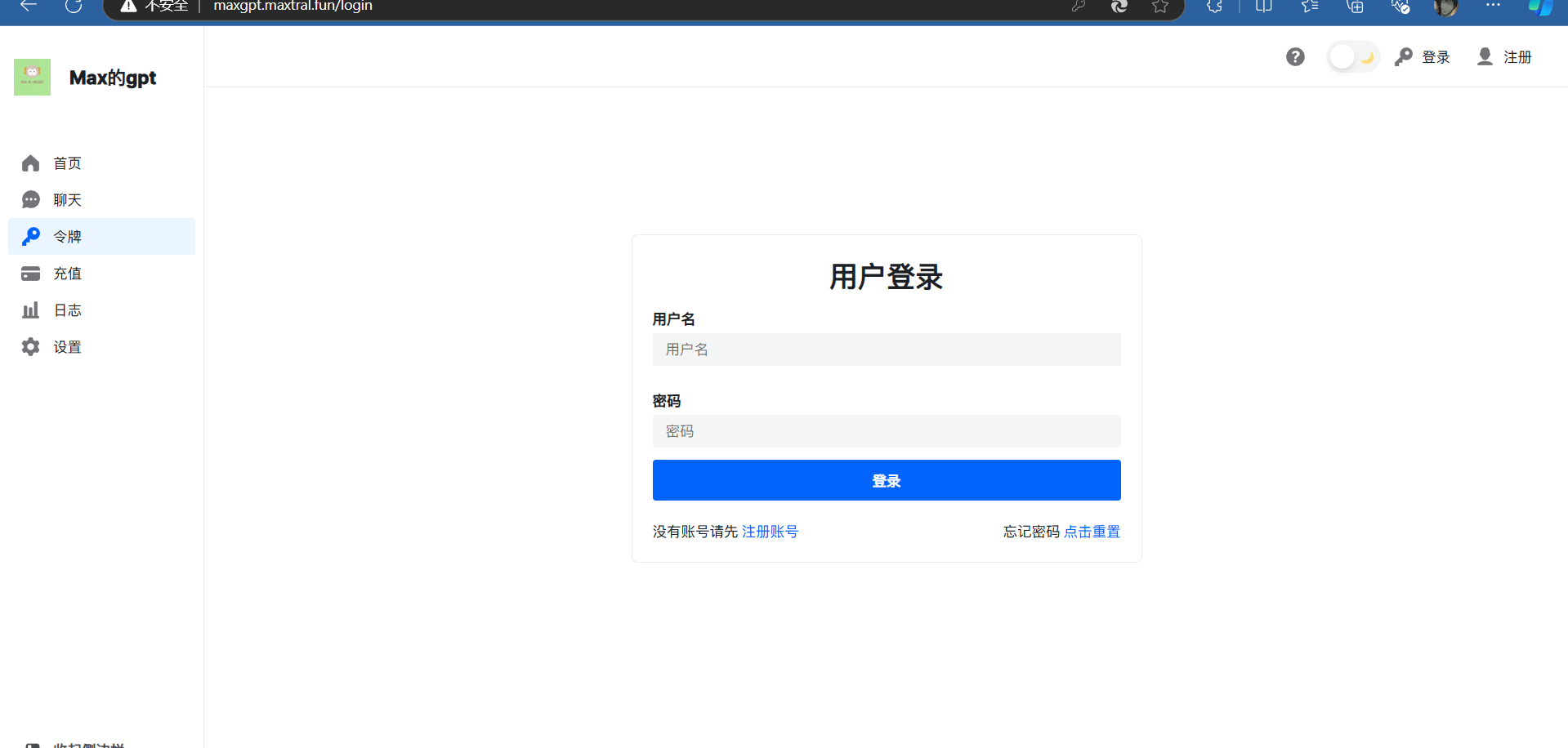Click the 没有账号请先 text
Viewport: 1568px width, 748px height.
click(x=695, y=532)
